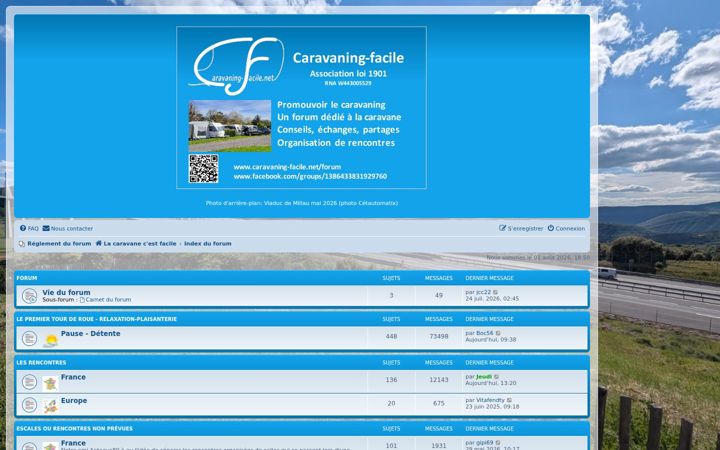Click the pencil icon beside S'enregistrer
Screen dimensions: 720x450
(x=503, y=228)
